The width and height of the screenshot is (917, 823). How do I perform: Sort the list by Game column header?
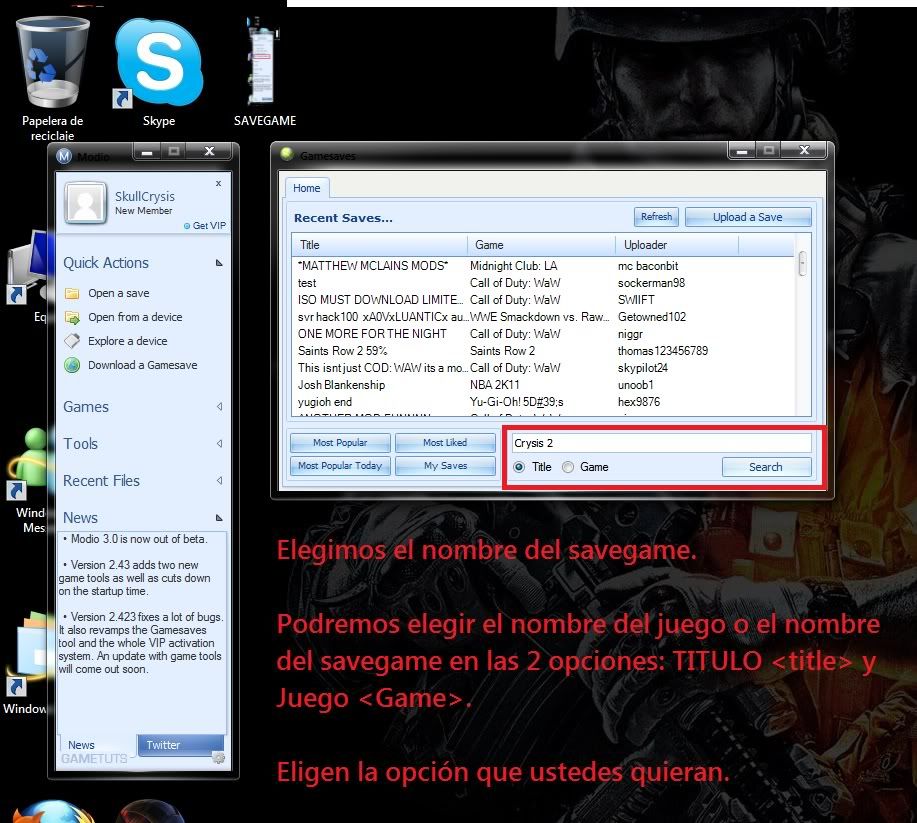point(542,245)
